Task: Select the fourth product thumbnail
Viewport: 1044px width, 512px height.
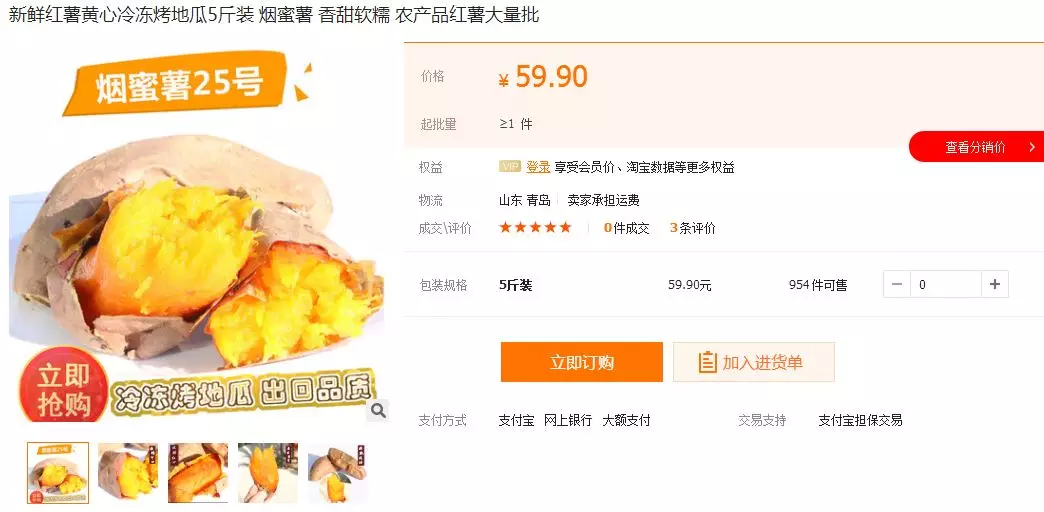Action: pos(268,473)
